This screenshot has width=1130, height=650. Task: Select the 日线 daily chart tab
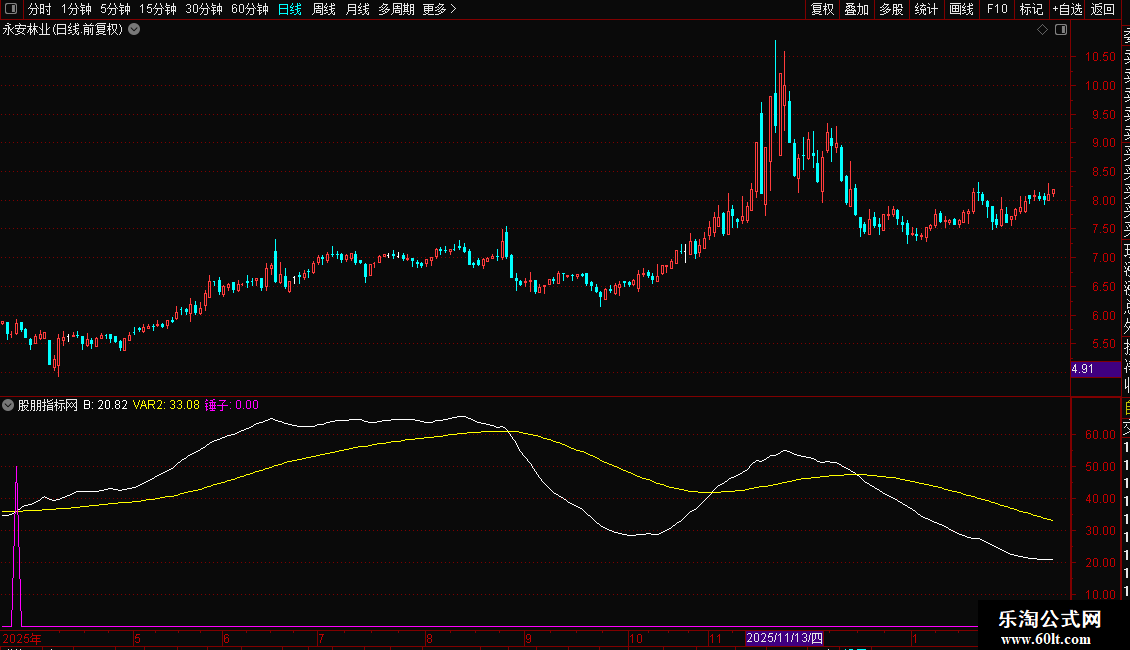[x=290, y=9]
